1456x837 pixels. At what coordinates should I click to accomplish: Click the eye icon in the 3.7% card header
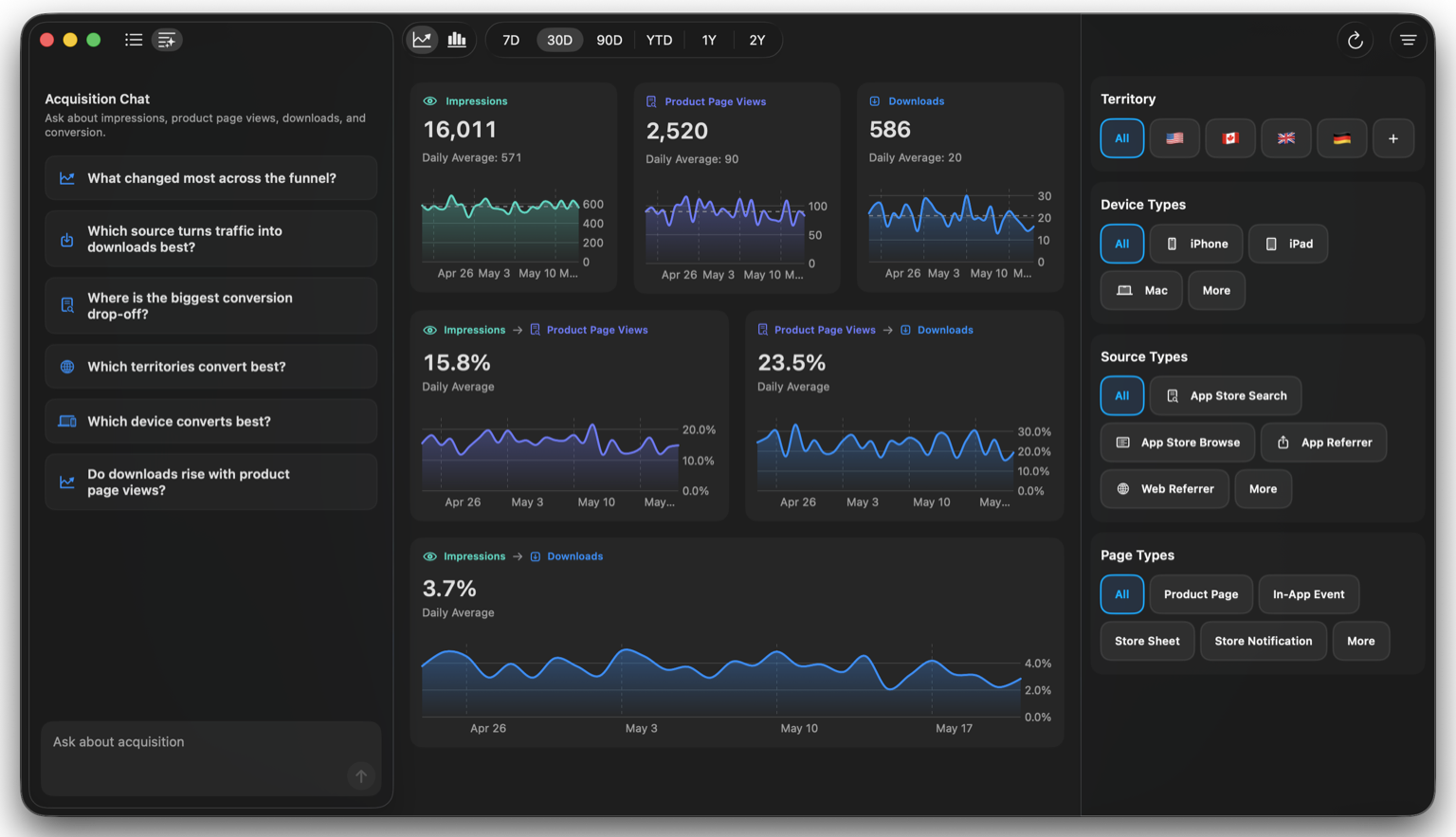tap(430, 556)
